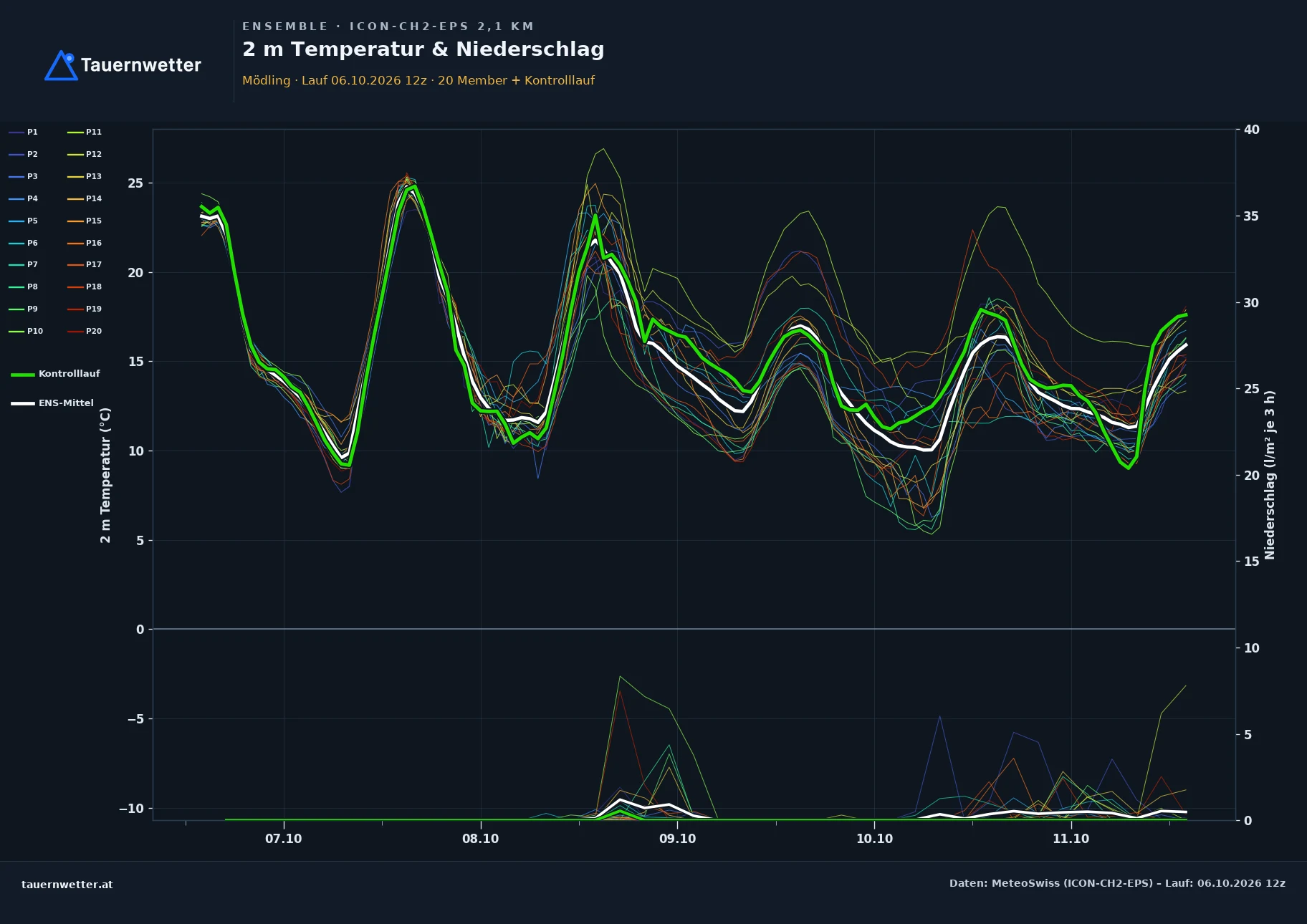Image resolution: width=1307 pixels, height=924 pixels.
Task: Click the Kontrolllauf legend entry
Action: 56,374
